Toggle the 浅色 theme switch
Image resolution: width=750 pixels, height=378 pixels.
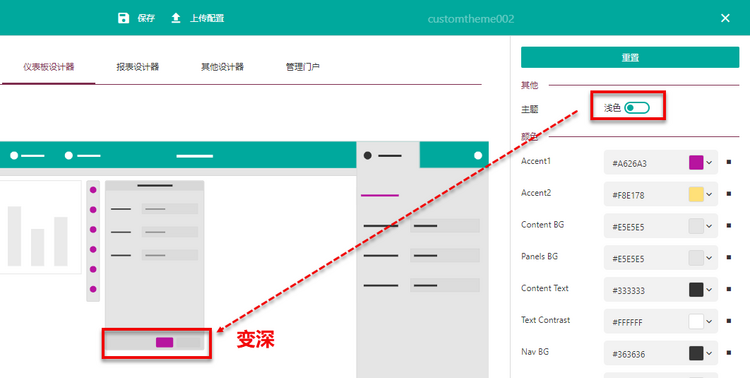click(x=637, y=108)
